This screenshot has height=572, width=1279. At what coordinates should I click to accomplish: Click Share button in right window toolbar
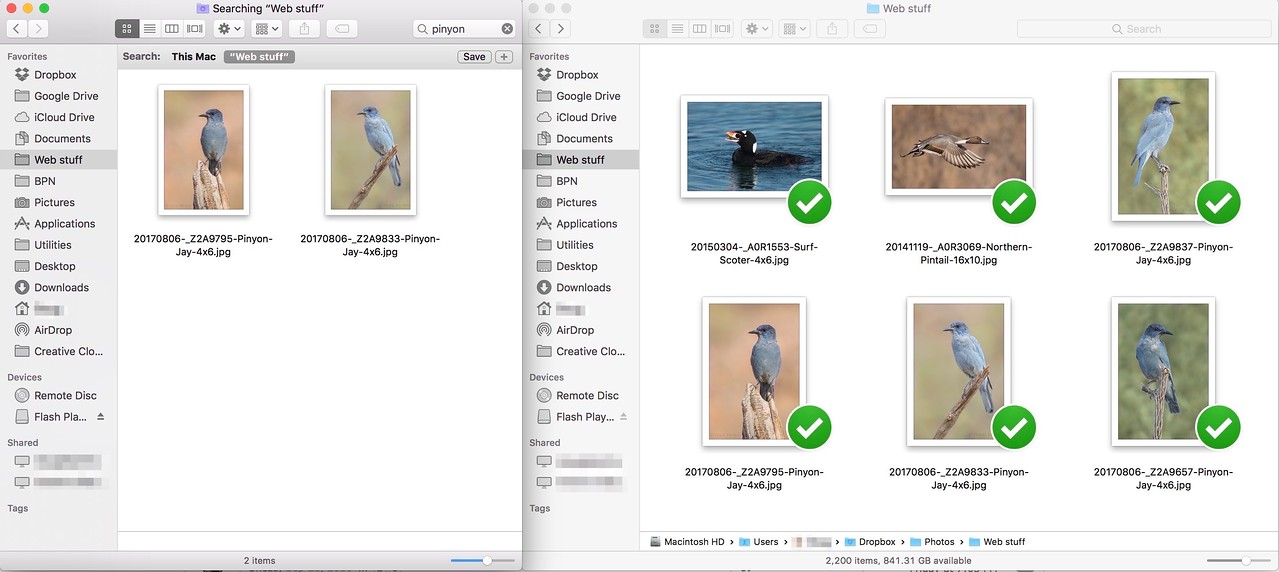[x=832, y=29]
